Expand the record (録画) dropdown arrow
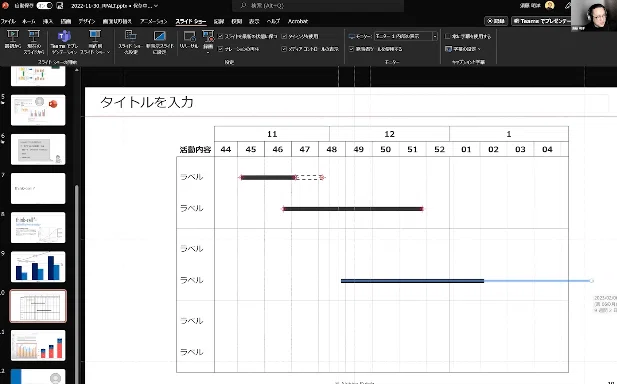 coord(208,52)
